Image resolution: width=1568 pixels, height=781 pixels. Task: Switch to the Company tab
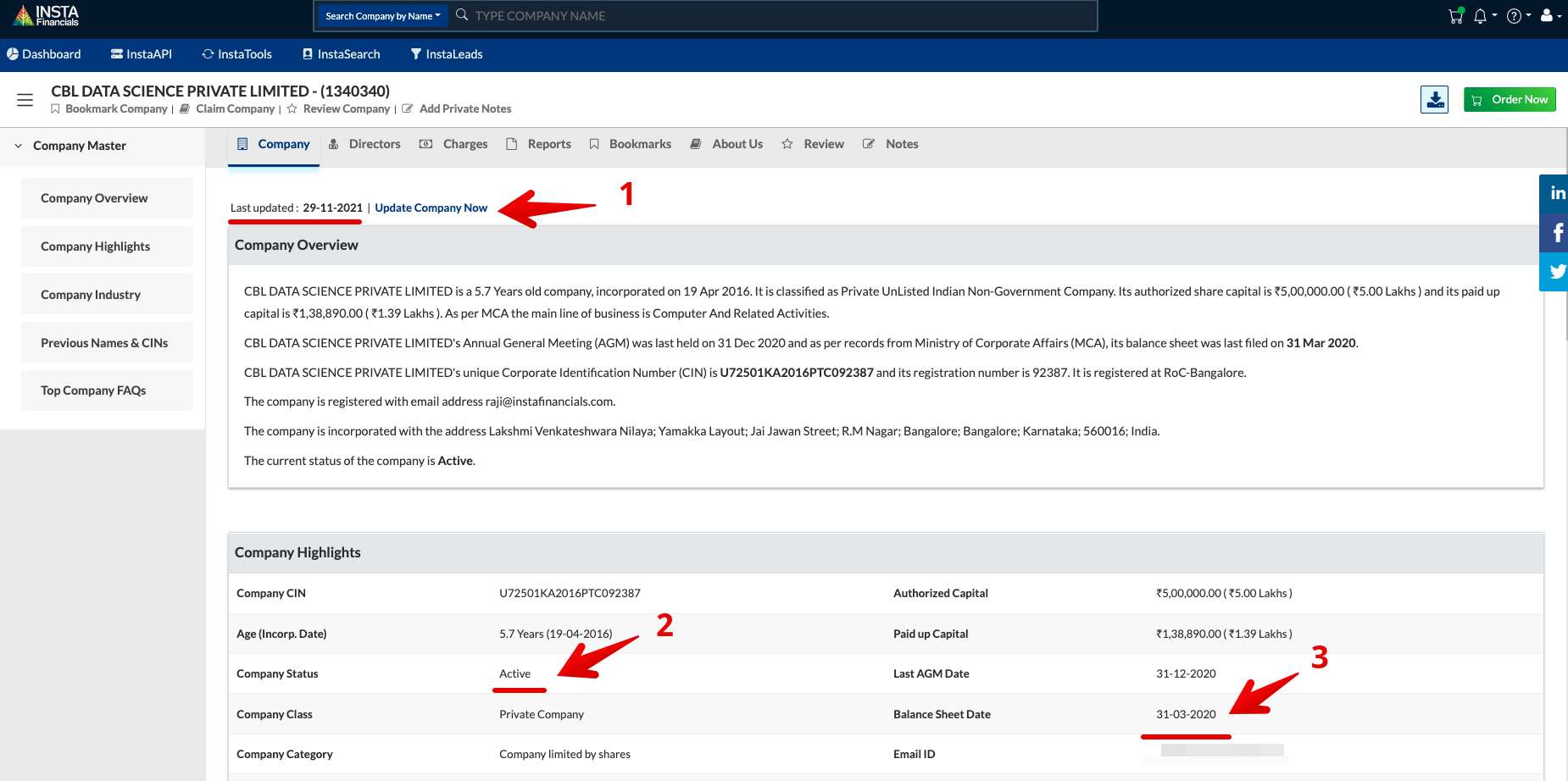click(x=274, y=144)
